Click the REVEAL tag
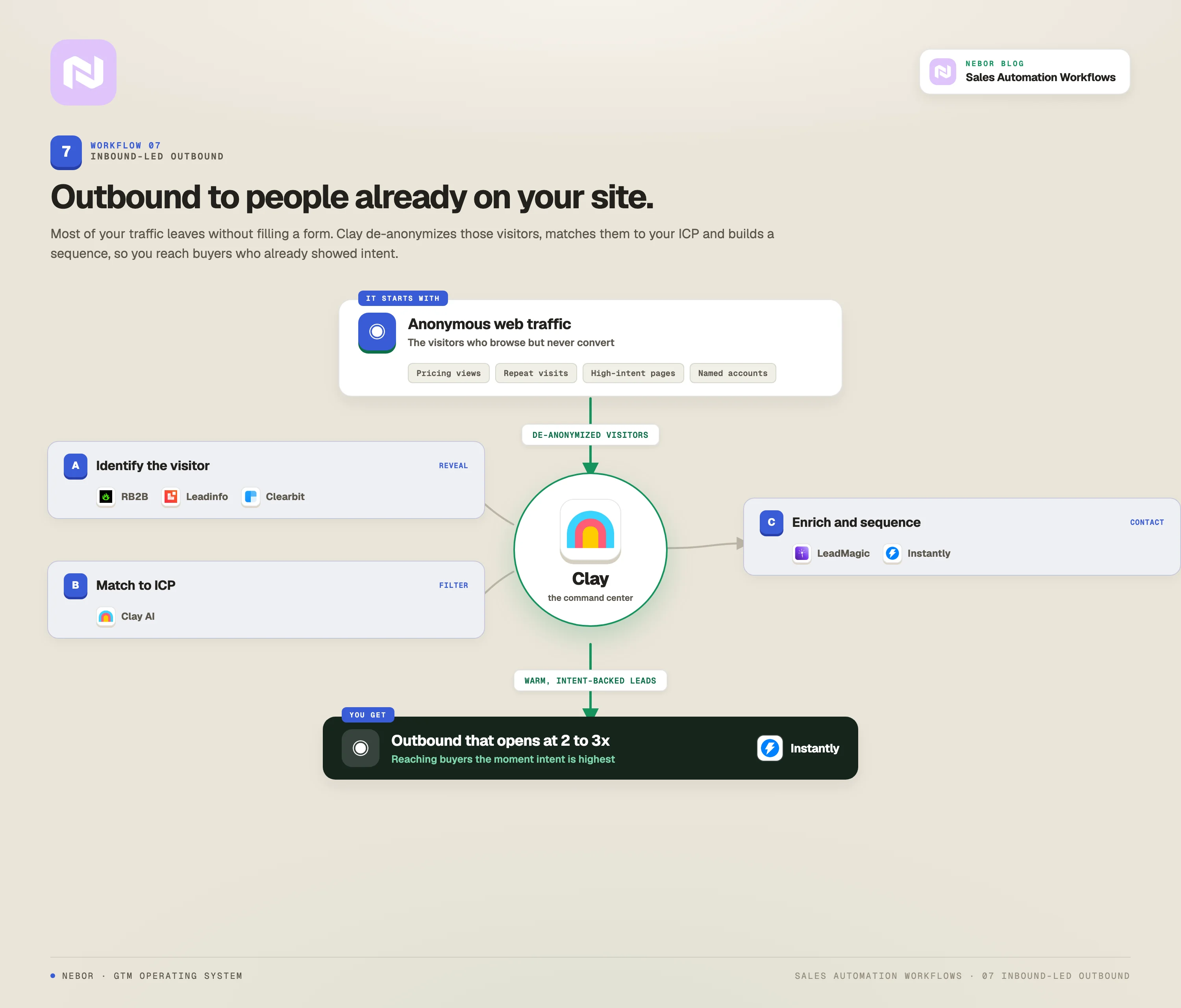Viewport: 1181px width, 1008px height. click(x=453, y=466)
